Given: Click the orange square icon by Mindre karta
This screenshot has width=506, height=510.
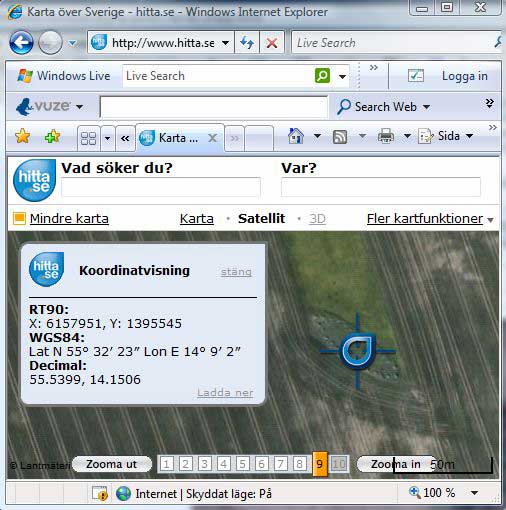Looking at the screenshot, I should coord(19,219).
